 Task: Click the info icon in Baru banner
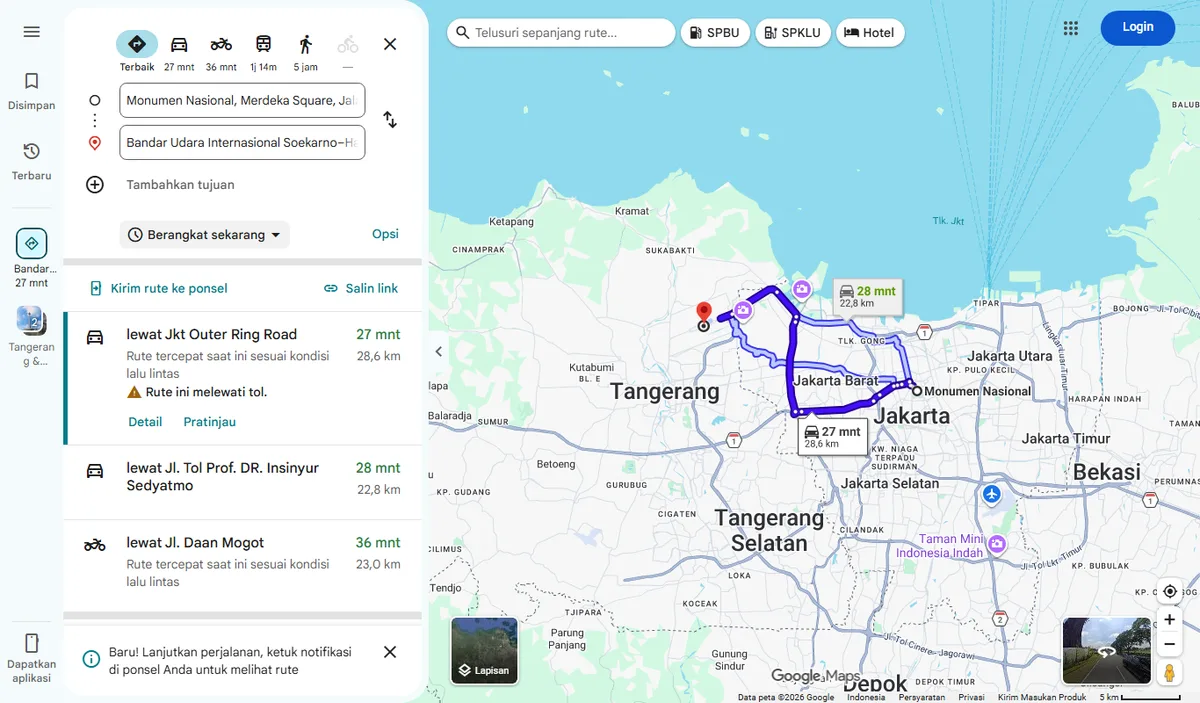pyautogui.click(x=91, y=659)
